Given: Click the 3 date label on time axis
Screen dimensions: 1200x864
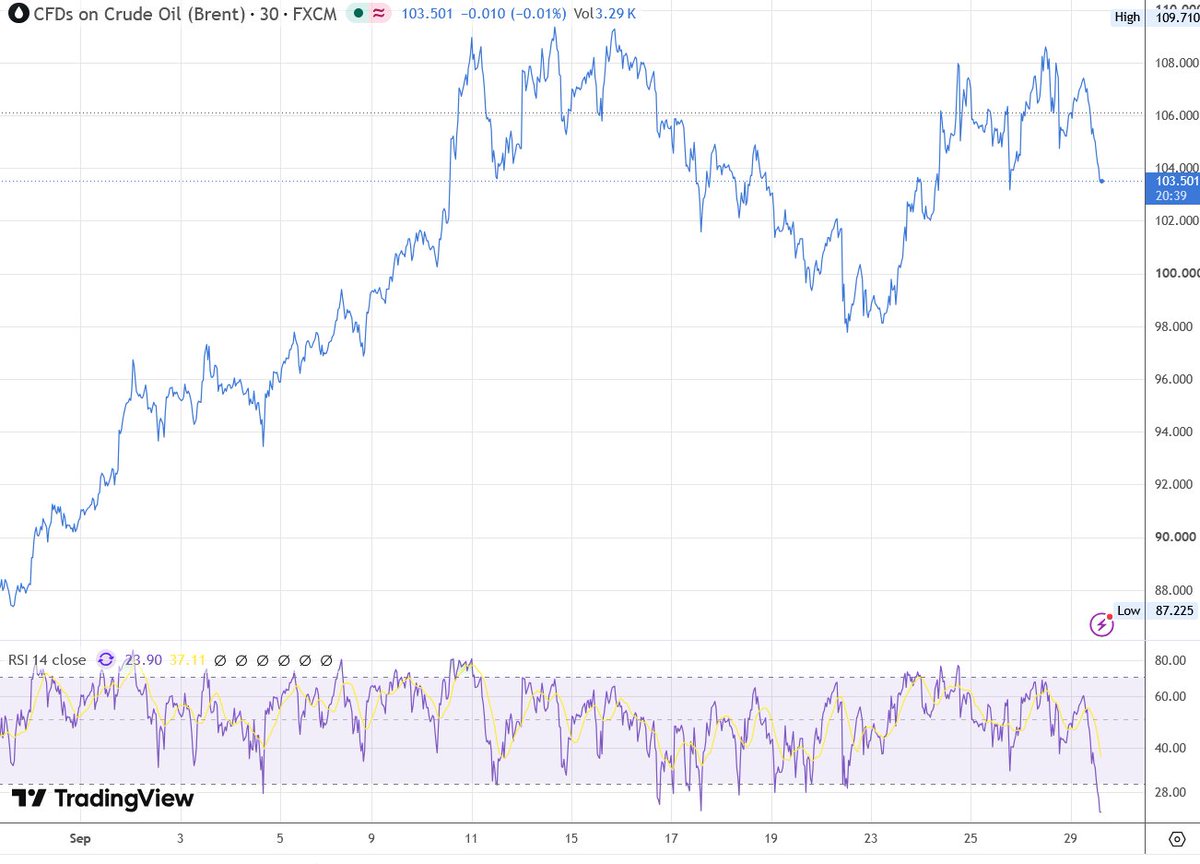Looking at the screenshot, I should point(179,838).
